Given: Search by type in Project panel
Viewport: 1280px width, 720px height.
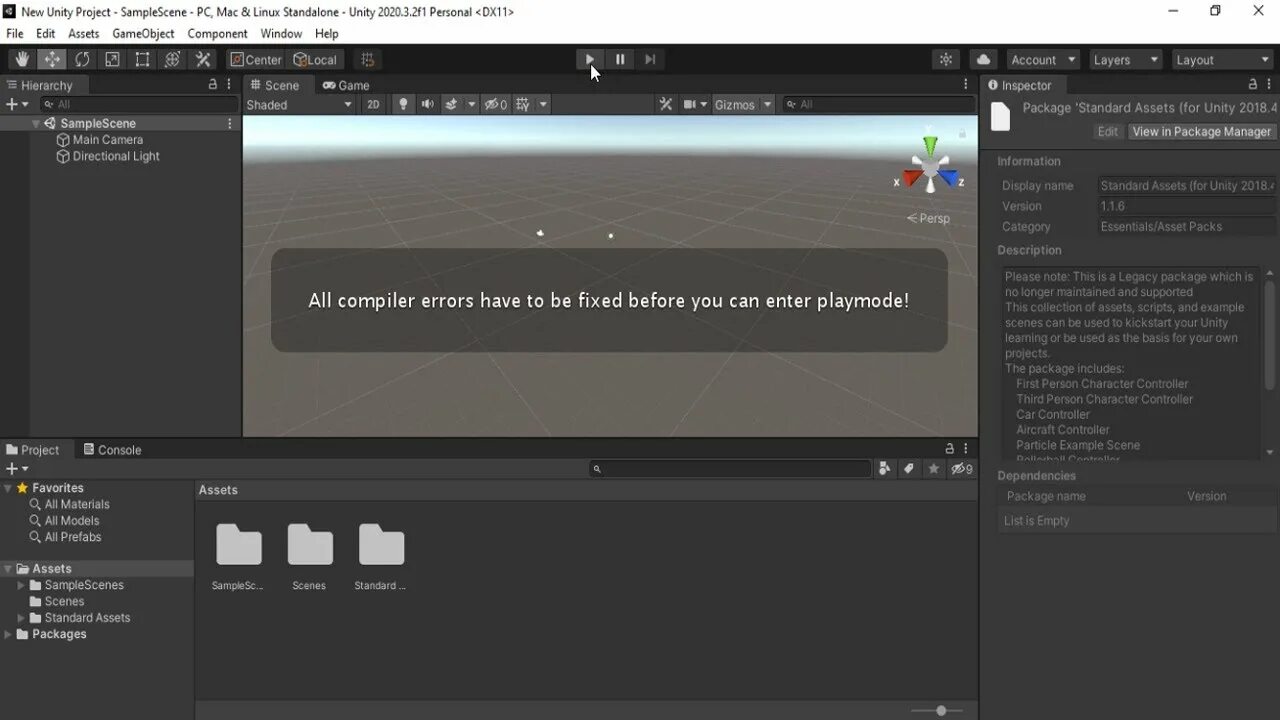Looking at the screenshot, I should (x=884, y=469).
